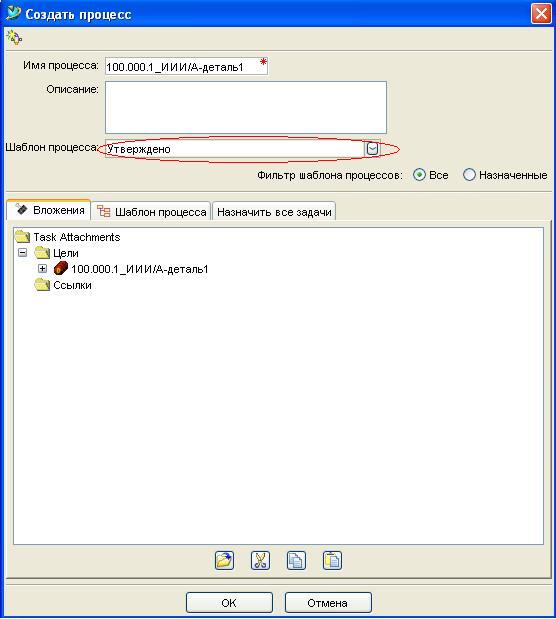Click the workflow process icon under the title bar
Image resolution: width=556 pixels, height=619 pixels.
tap(14, 38)
